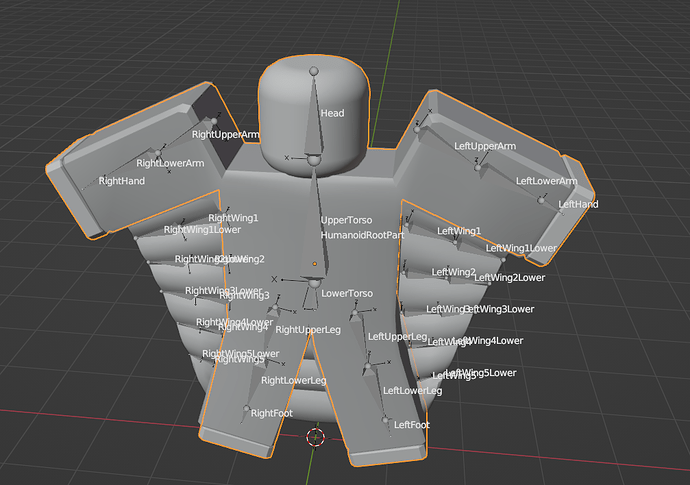Click the LeftUpperLeg label
The height and width of the screenshot is (485, 690).
click(x=397, y=337)
